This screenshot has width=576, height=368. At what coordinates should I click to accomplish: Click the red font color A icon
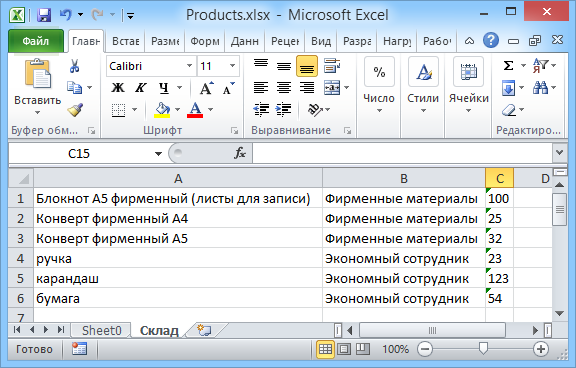pyautogui.click(x=195, y=109)
